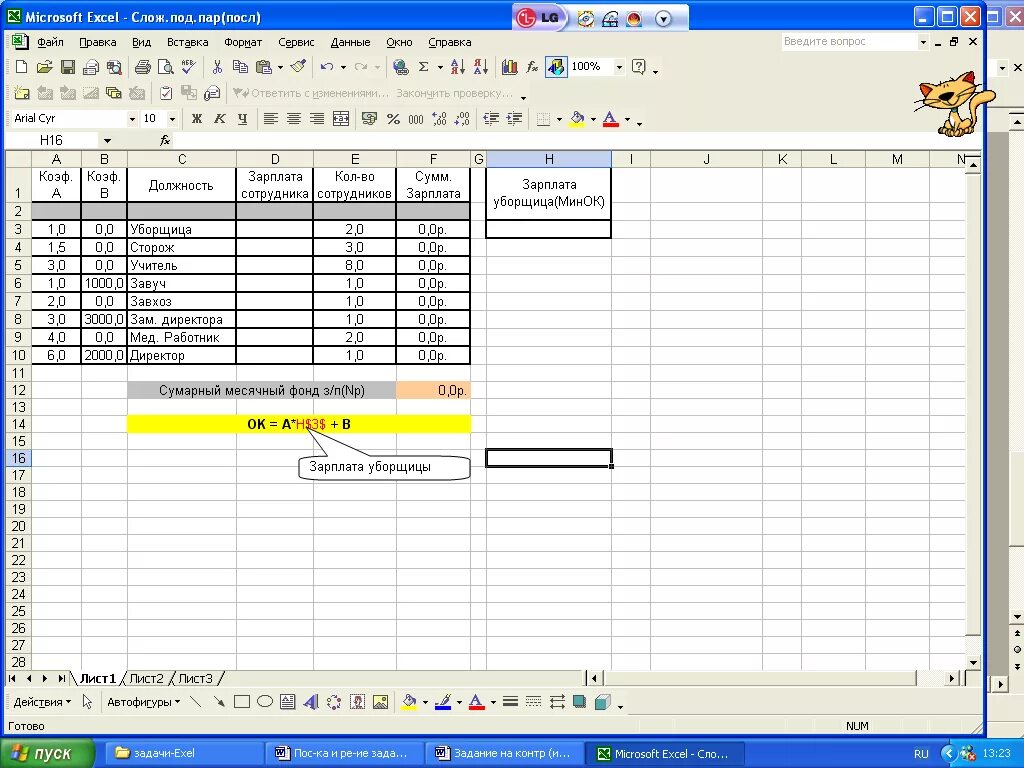The width and height of the screenshot is (1024, 768).
Task: Click the пуск Start button
Action: click(46, 753)
